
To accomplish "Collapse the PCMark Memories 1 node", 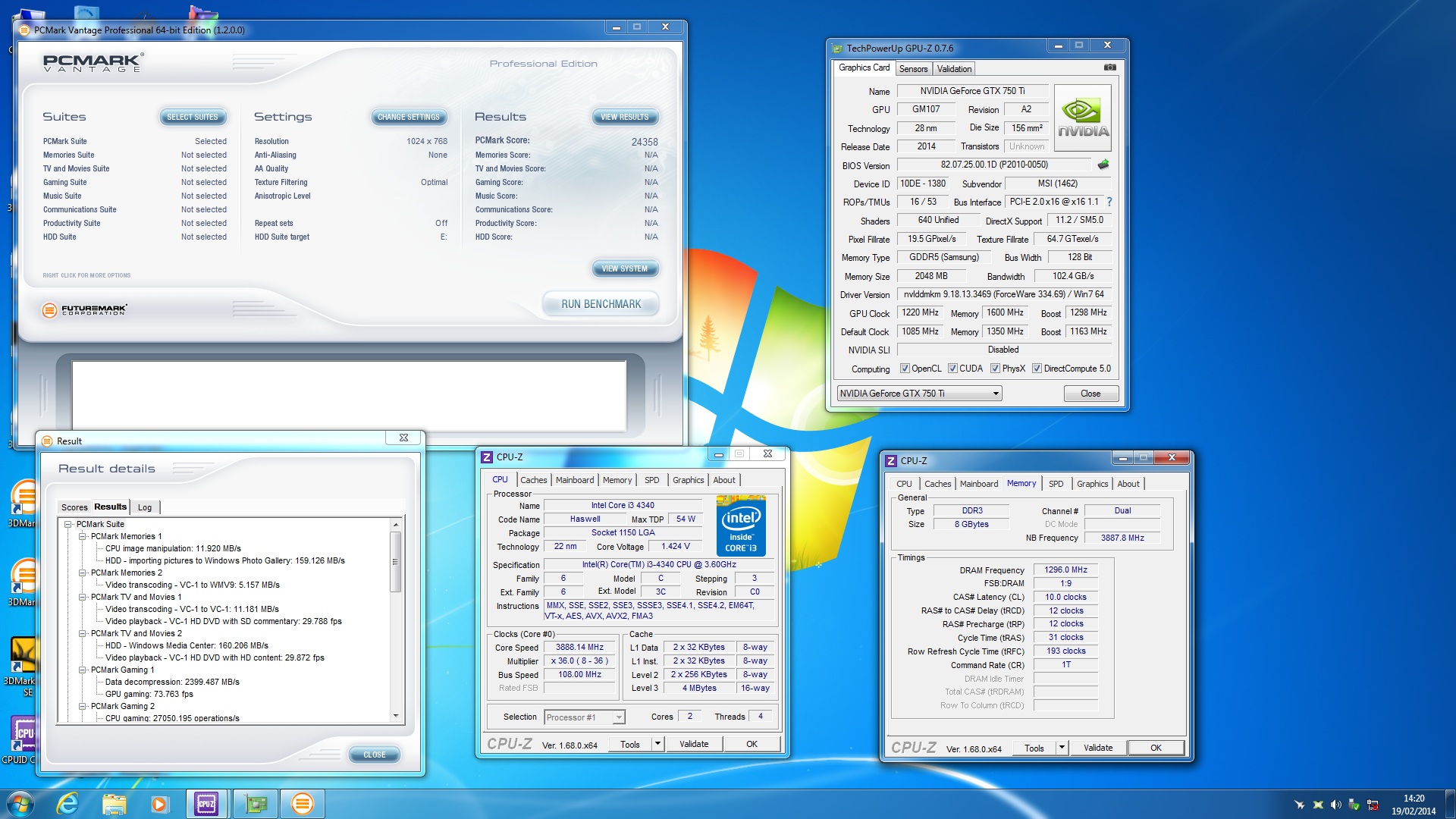I will 83,536.
